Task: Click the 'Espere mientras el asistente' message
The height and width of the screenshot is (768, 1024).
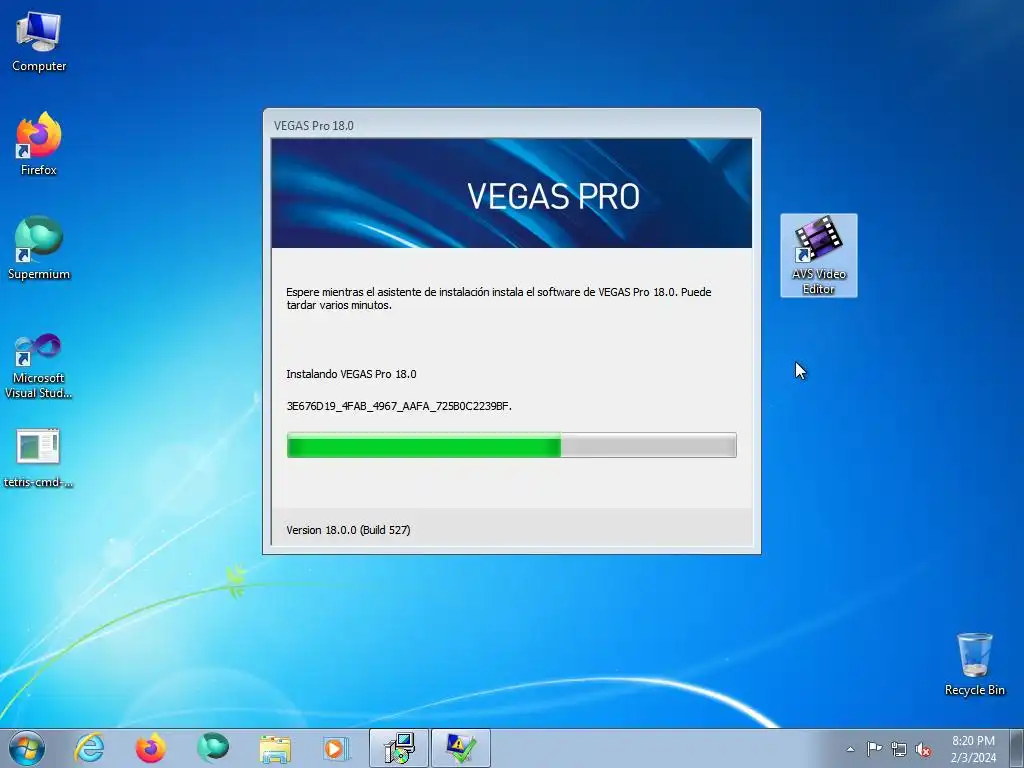Action: [499, 298]
